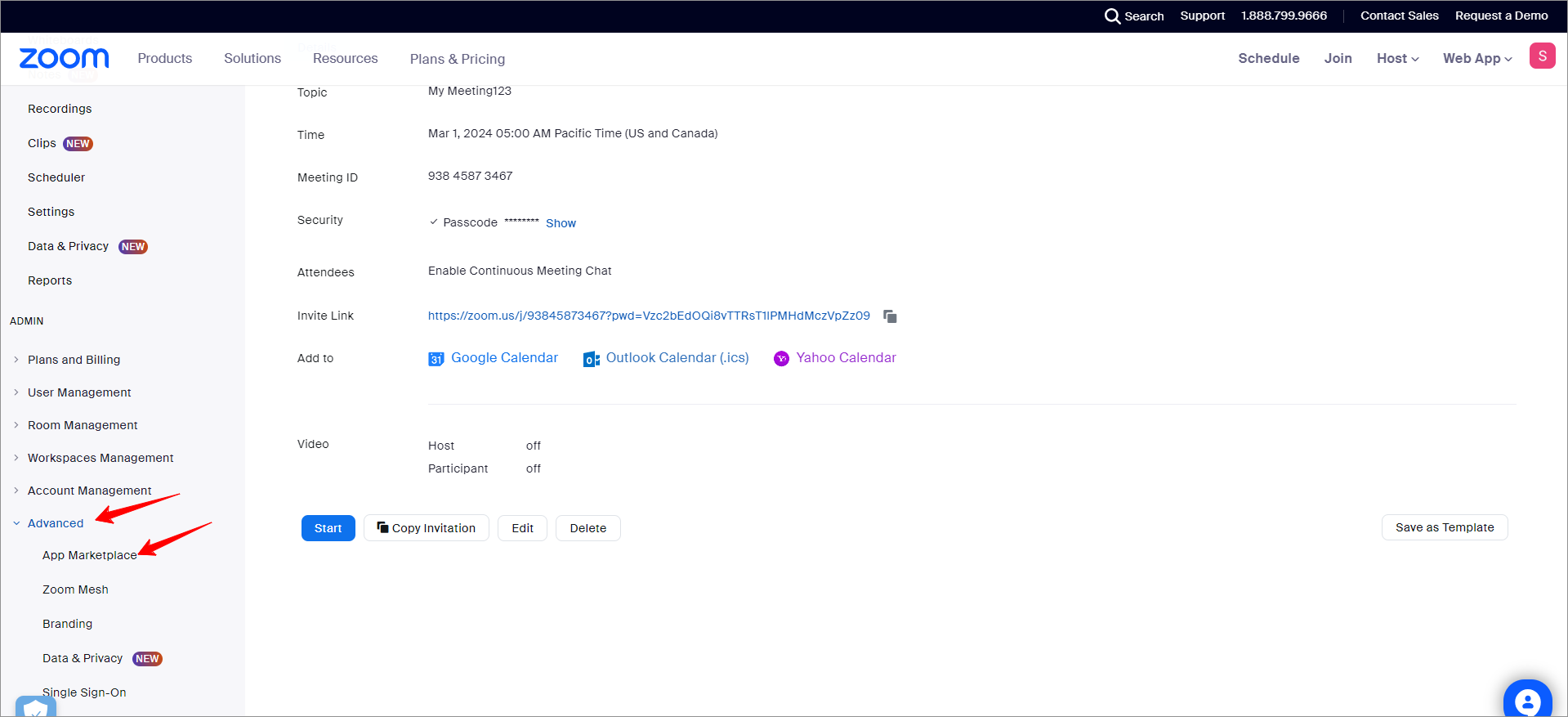
Task: Open Recordings in the sidebar
Action: point(60,109)
